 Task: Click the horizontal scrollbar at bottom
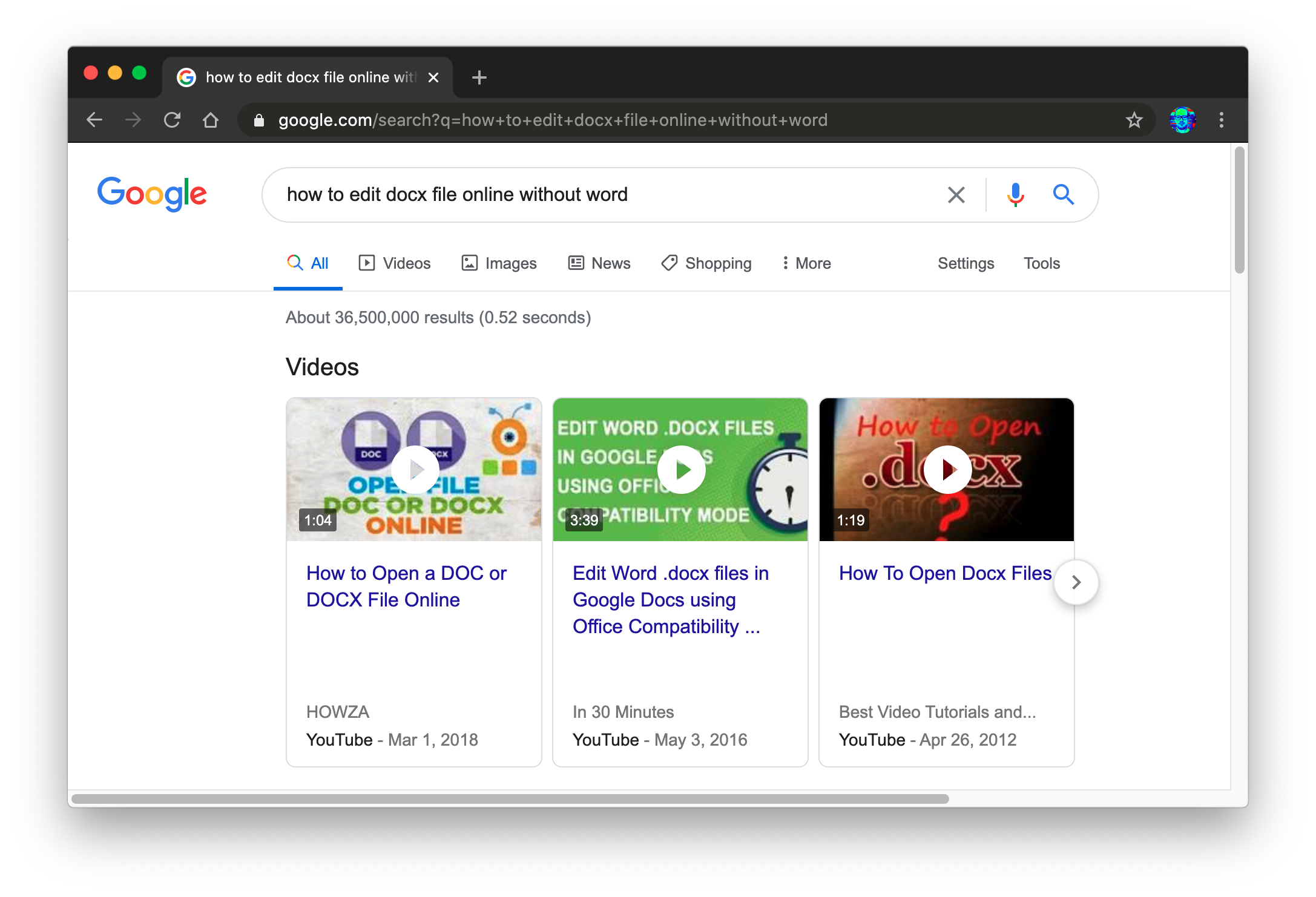pos(510,799)
